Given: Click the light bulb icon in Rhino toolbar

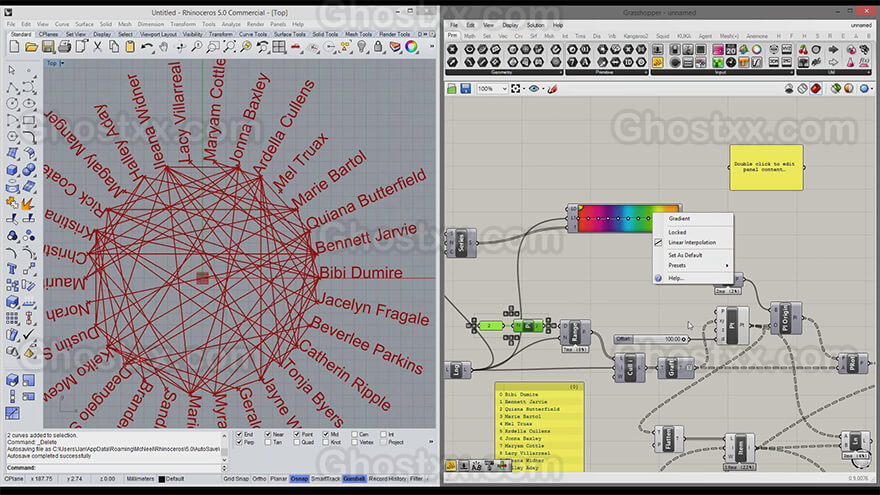Looking at the screenshot, I should click(361, 47).
